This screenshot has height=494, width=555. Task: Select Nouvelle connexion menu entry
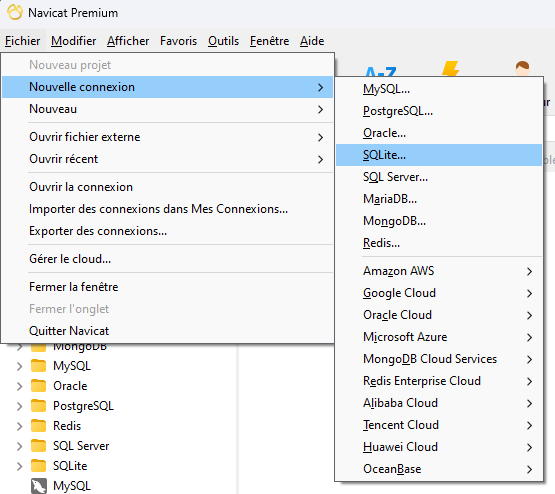click(167, 87)
